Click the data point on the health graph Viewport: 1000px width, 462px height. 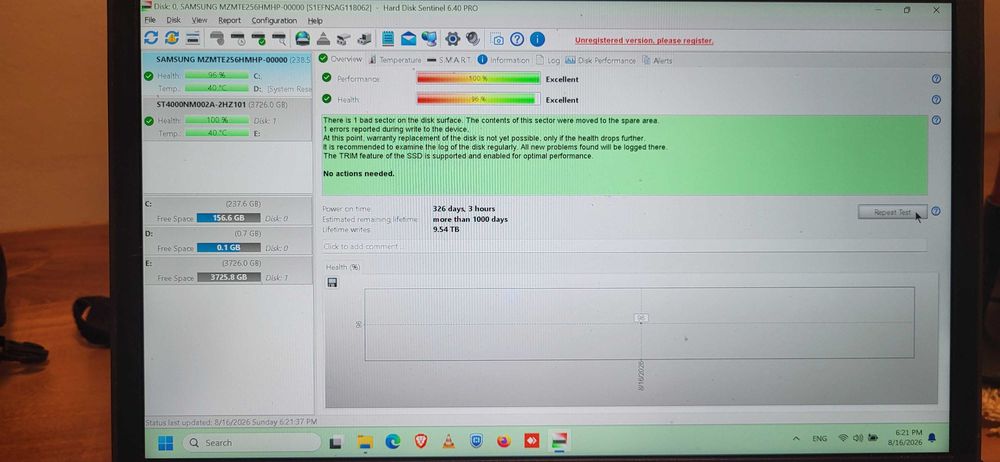(641, 322)
